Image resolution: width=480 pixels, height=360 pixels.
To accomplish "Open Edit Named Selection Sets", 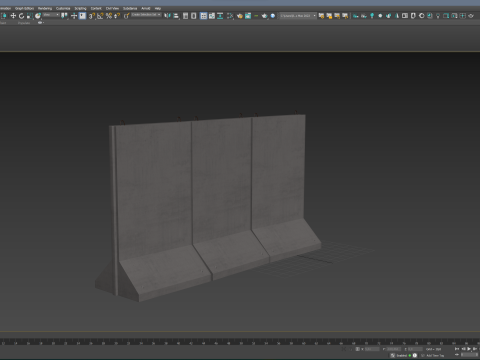I will (126, 16).
